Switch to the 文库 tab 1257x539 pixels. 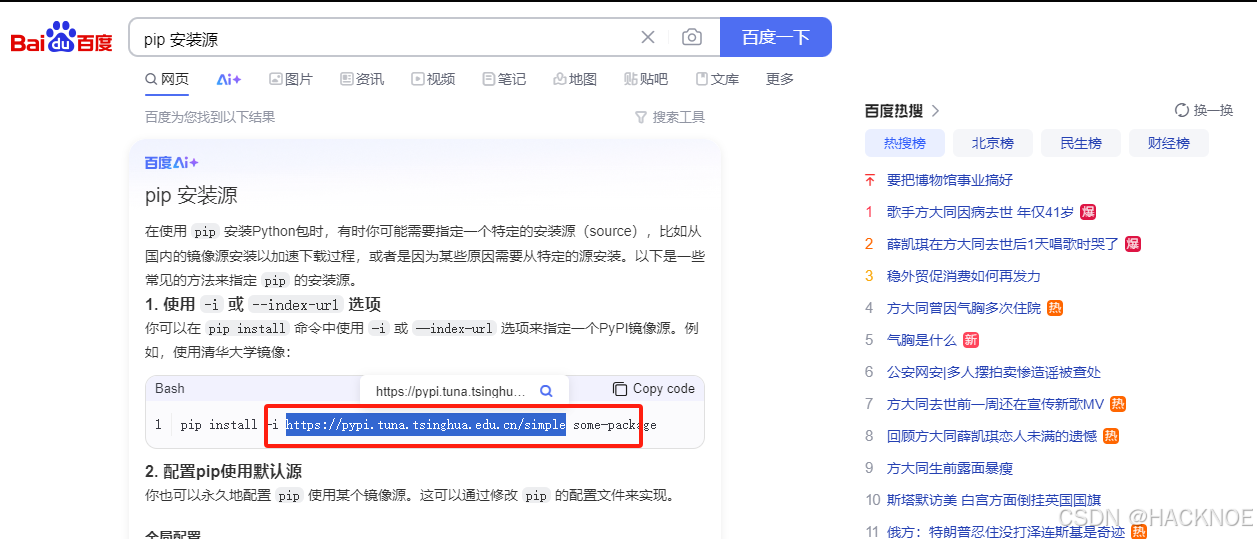(717, 79)
